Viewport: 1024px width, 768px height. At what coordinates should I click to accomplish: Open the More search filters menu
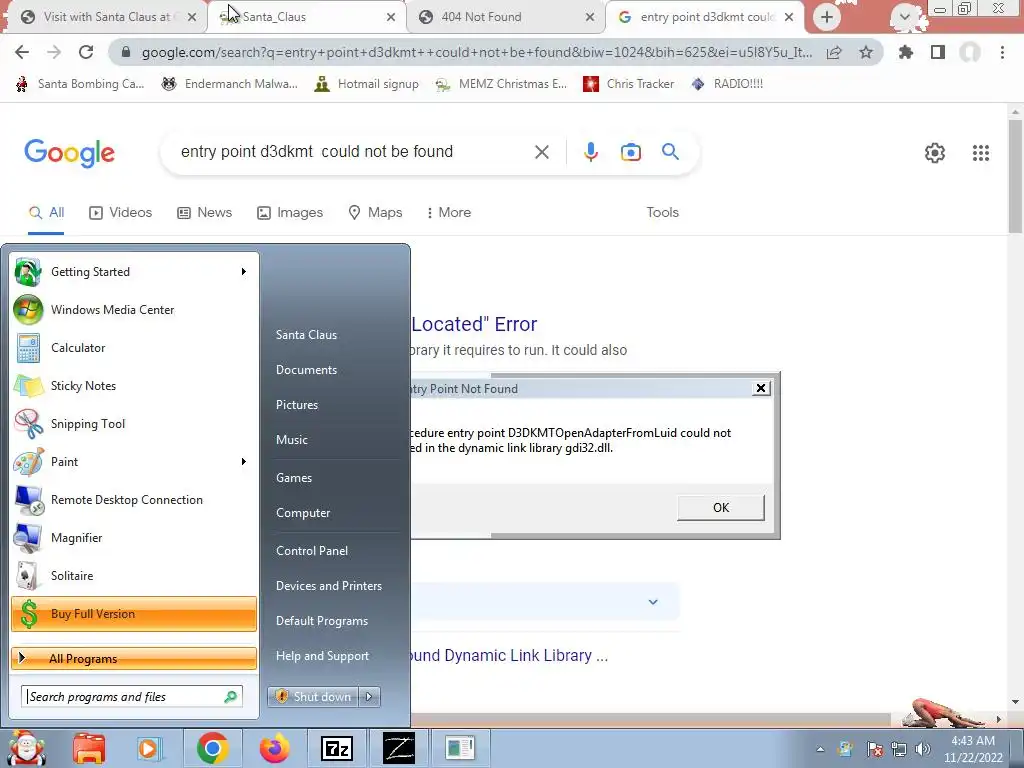tap(449, 212)
